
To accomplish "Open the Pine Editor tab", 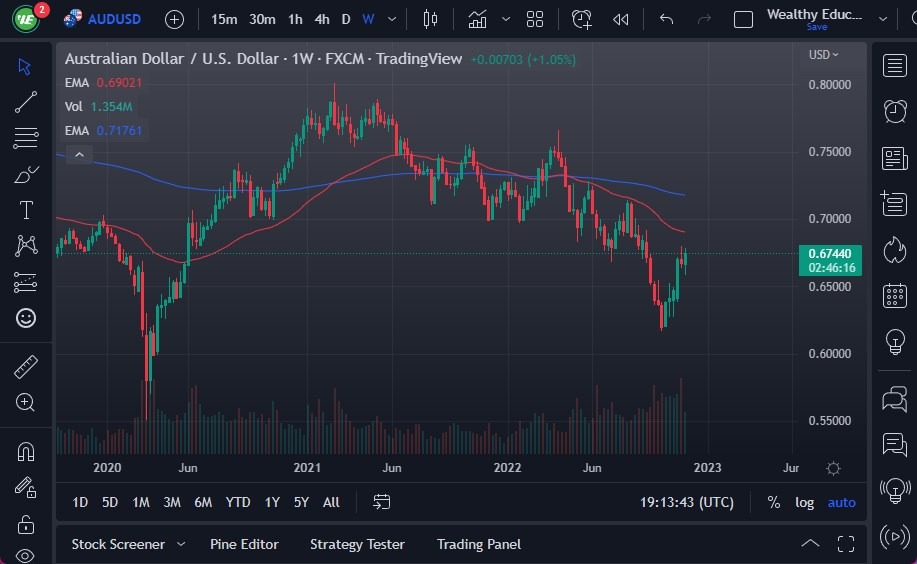I will click(244, 544).
